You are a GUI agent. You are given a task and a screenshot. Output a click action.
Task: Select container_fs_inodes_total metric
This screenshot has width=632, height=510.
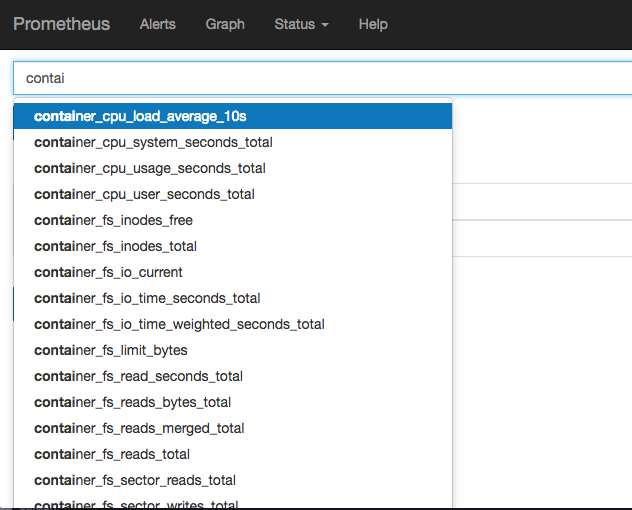click(115, 246)
